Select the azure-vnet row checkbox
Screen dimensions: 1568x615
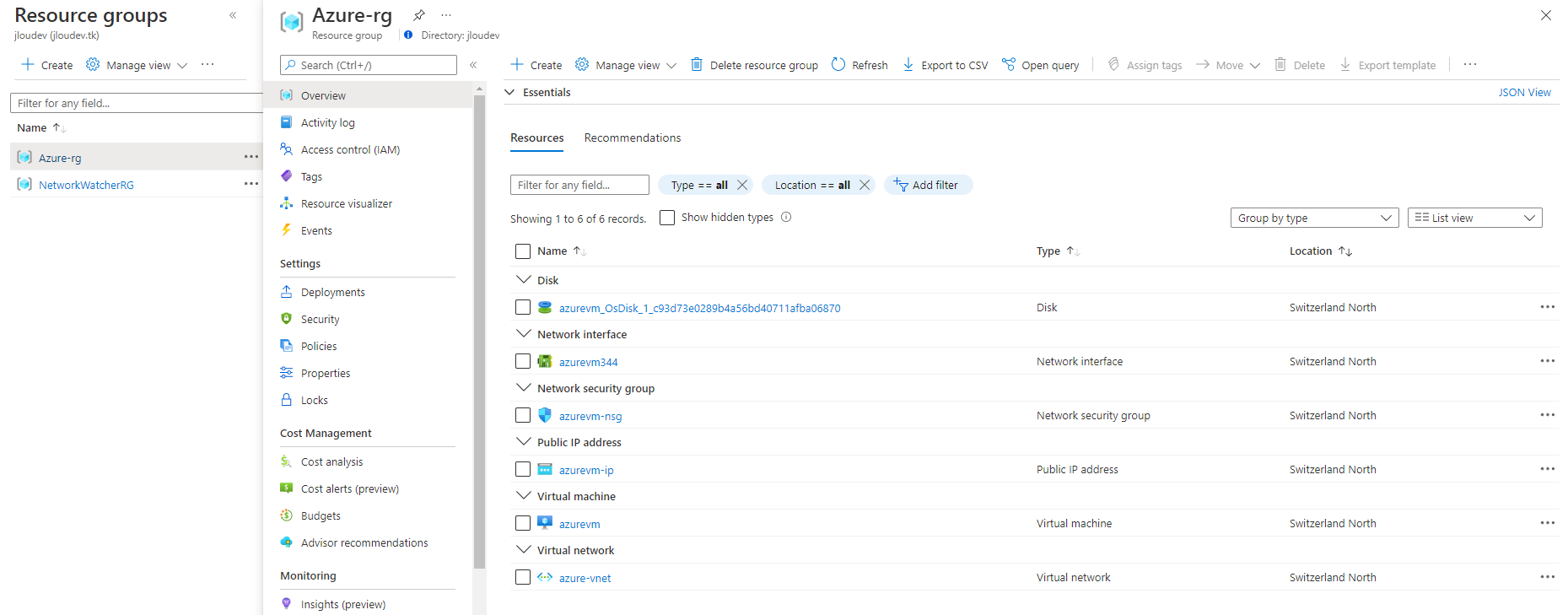(523, 577)
